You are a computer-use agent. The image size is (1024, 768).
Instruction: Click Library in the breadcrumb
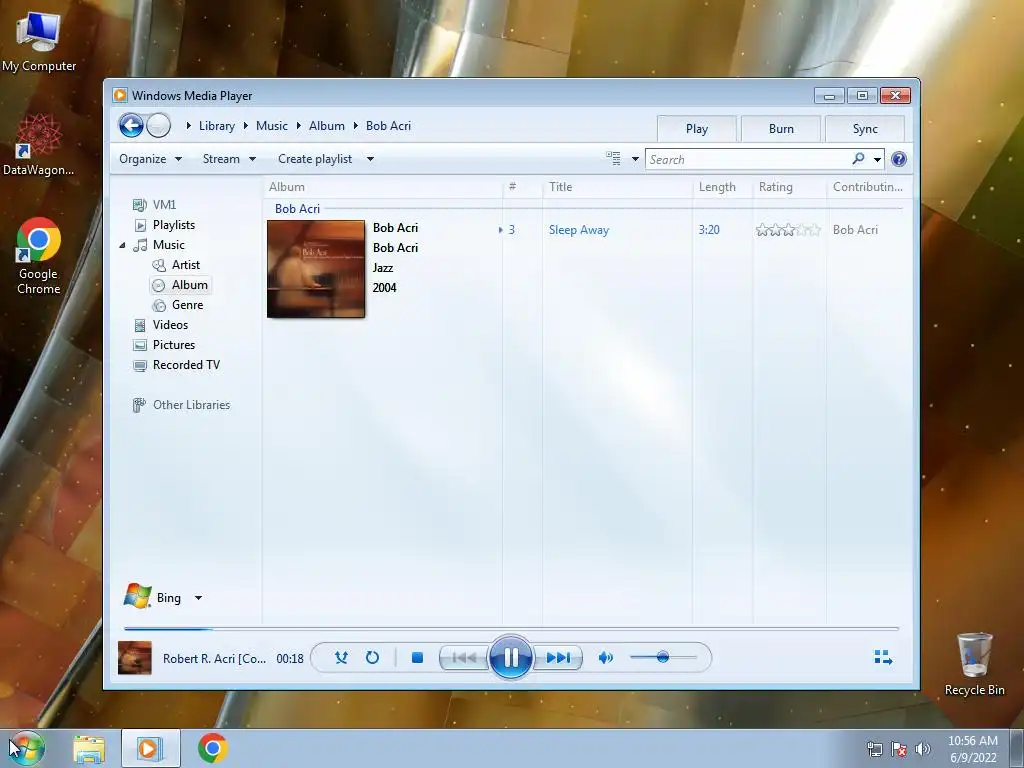[x=217, y=126]
